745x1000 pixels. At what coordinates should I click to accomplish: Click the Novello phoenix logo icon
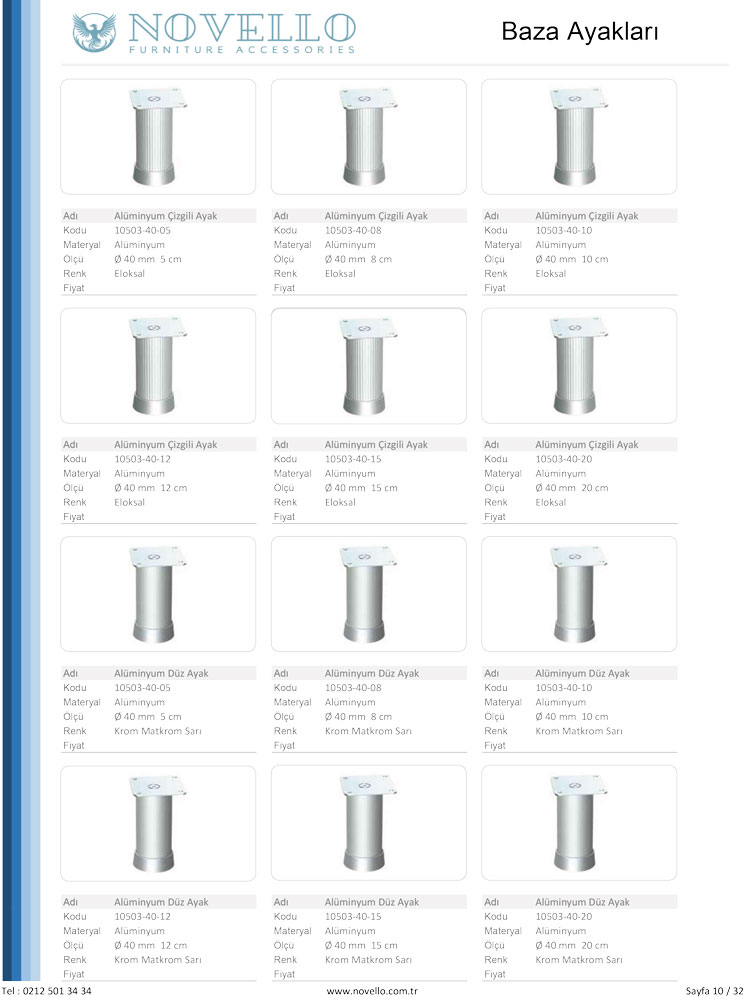[x=94, y=32]
